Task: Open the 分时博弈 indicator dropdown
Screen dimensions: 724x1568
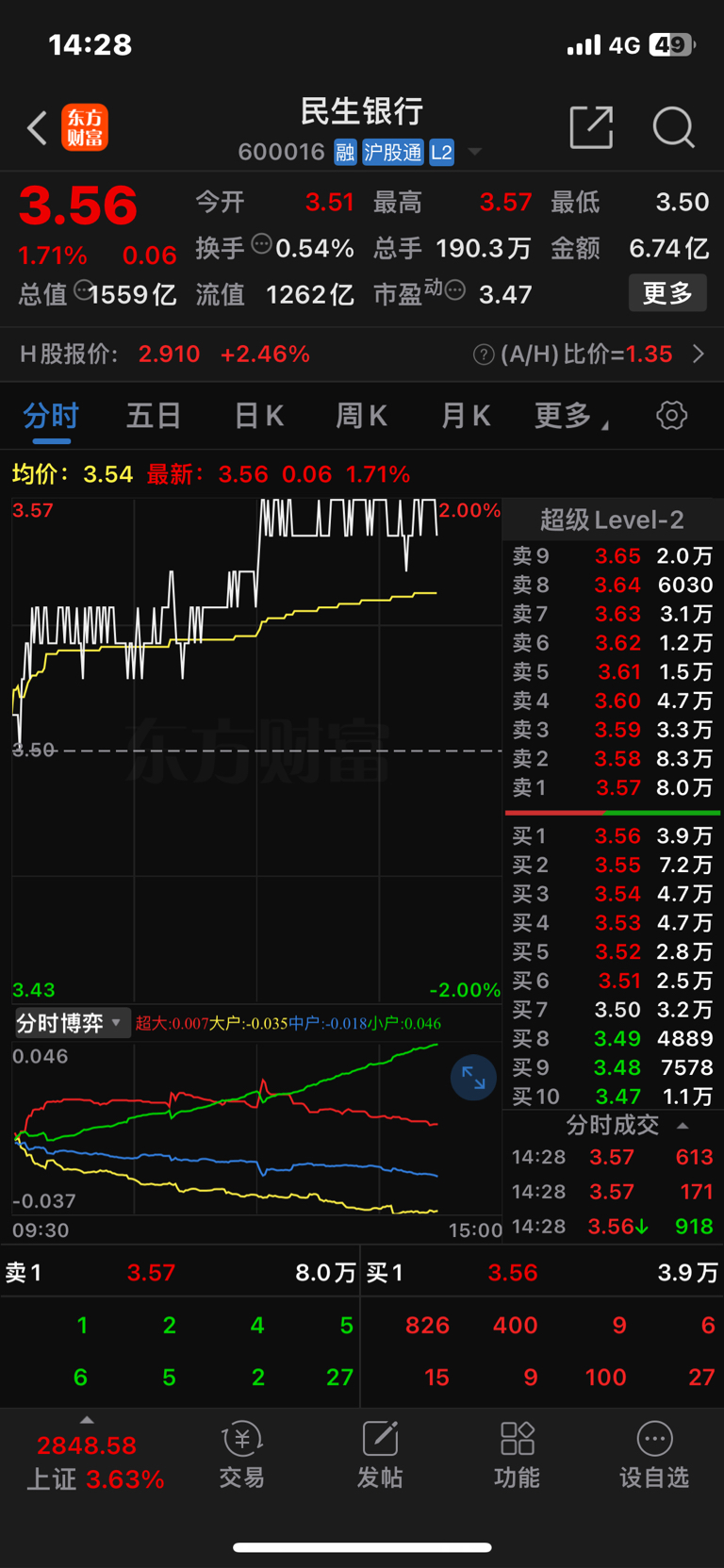Action: [72, 1023]
